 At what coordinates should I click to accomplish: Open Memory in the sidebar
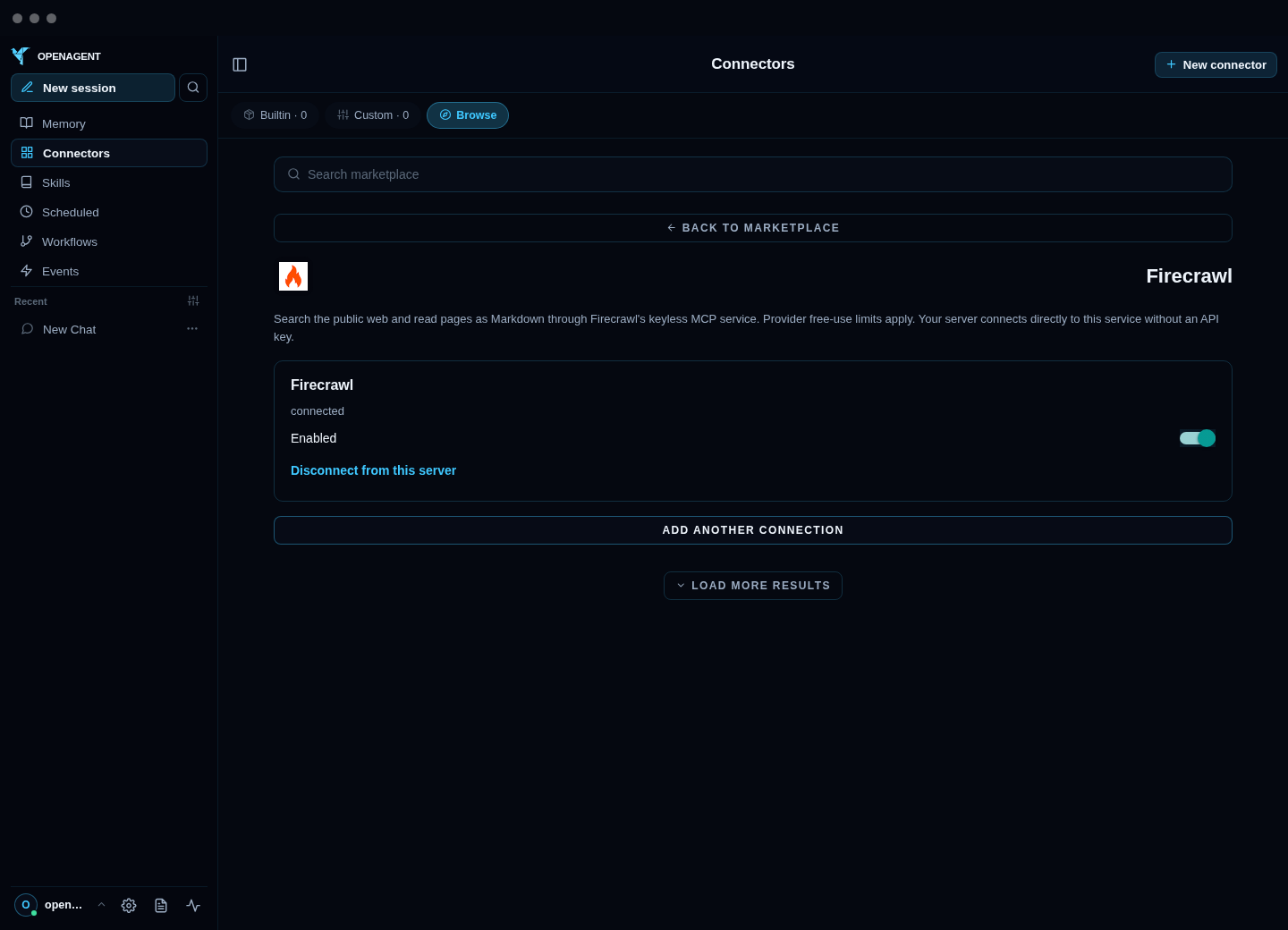(x=109, y=123)
